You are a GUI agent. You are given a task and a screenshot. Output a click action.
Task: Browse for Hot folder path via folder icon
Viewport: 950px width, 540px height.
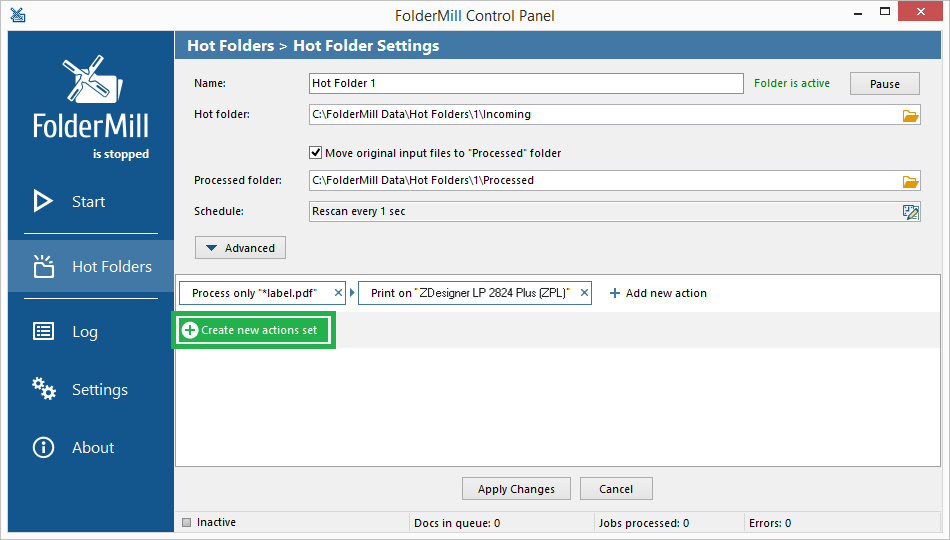(910, 115)
